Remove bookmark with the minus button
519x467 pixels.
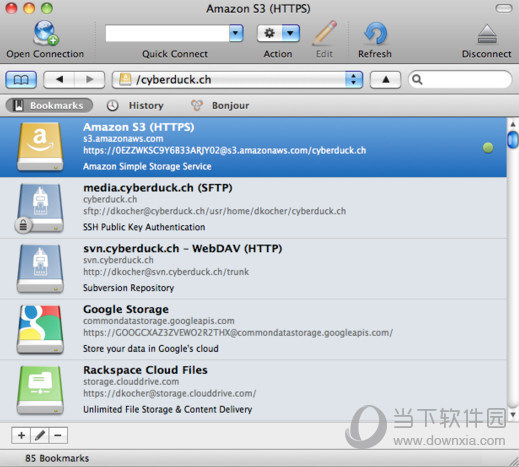pyautogui.click(x=58, y=435)
